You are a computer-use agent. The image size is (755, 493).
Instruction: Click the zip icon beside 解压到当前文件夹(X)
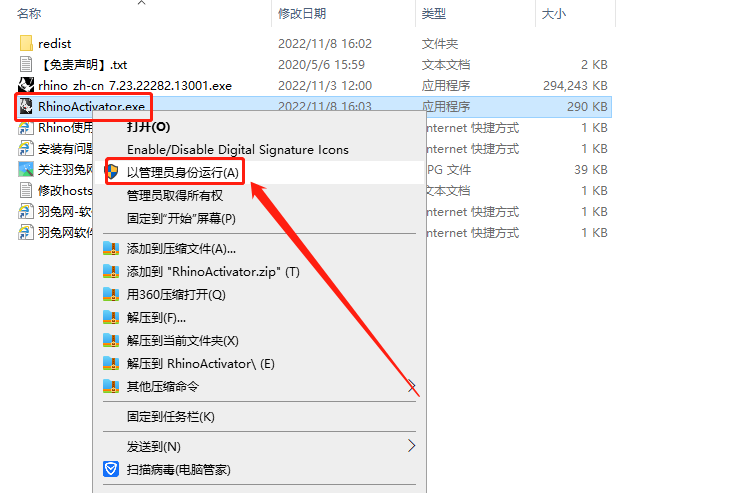pyautogui.click(x=111, y=341)
